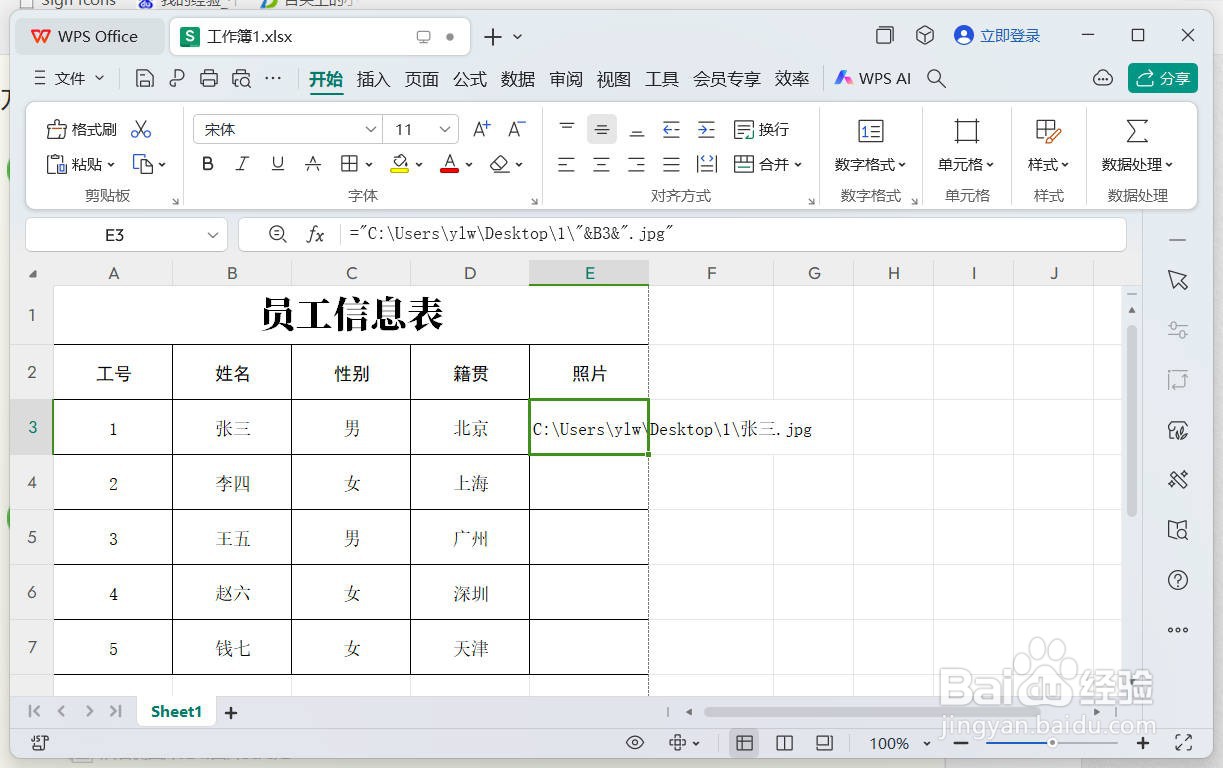Toggle bottom vertical alignment
Viewport: 1223px width, 768px height.
(636, 129)
